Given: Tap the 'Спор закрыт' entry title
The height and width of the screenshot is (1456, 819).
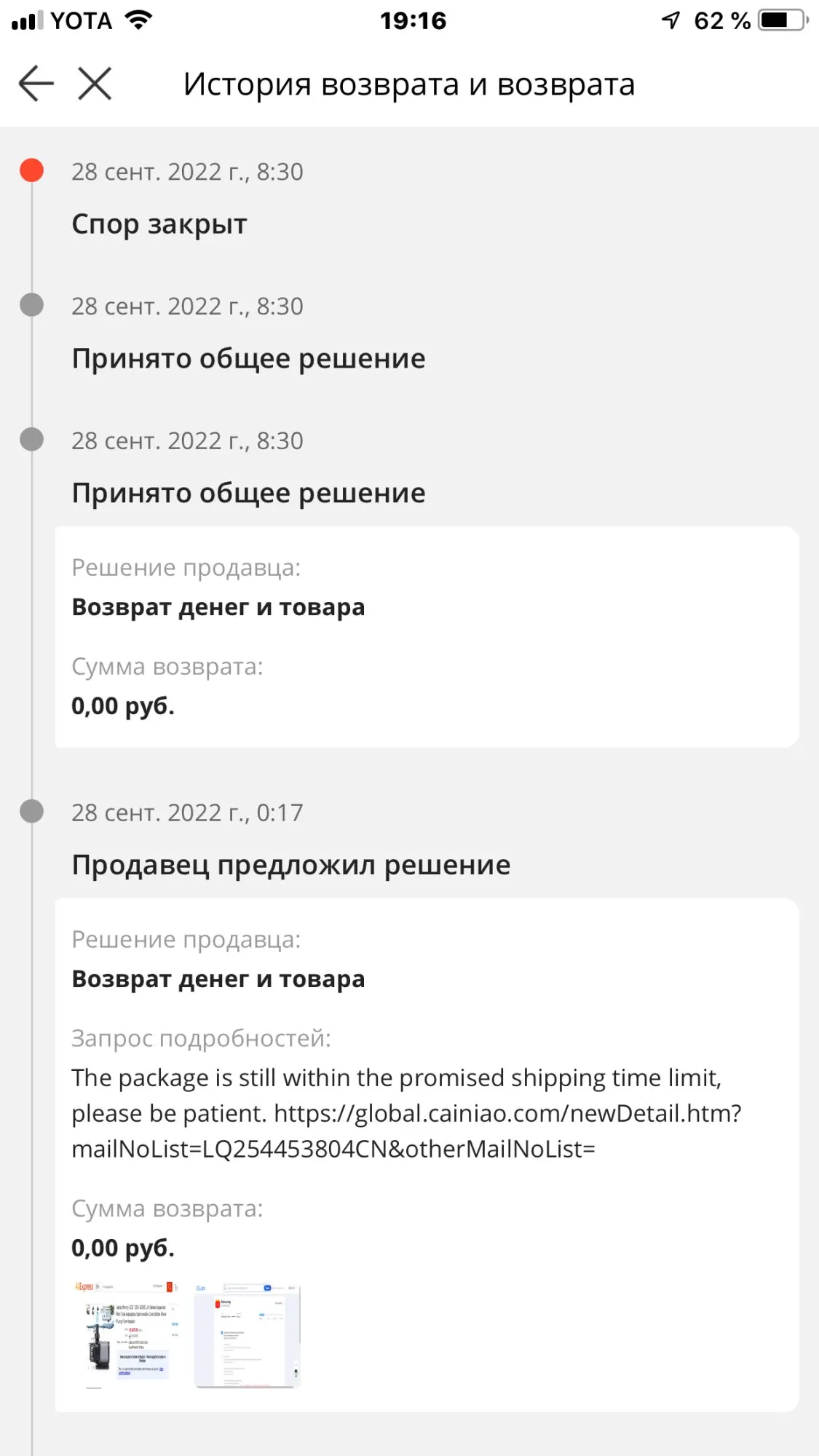Looking at the screenshot, I should [x=159, y=224].
